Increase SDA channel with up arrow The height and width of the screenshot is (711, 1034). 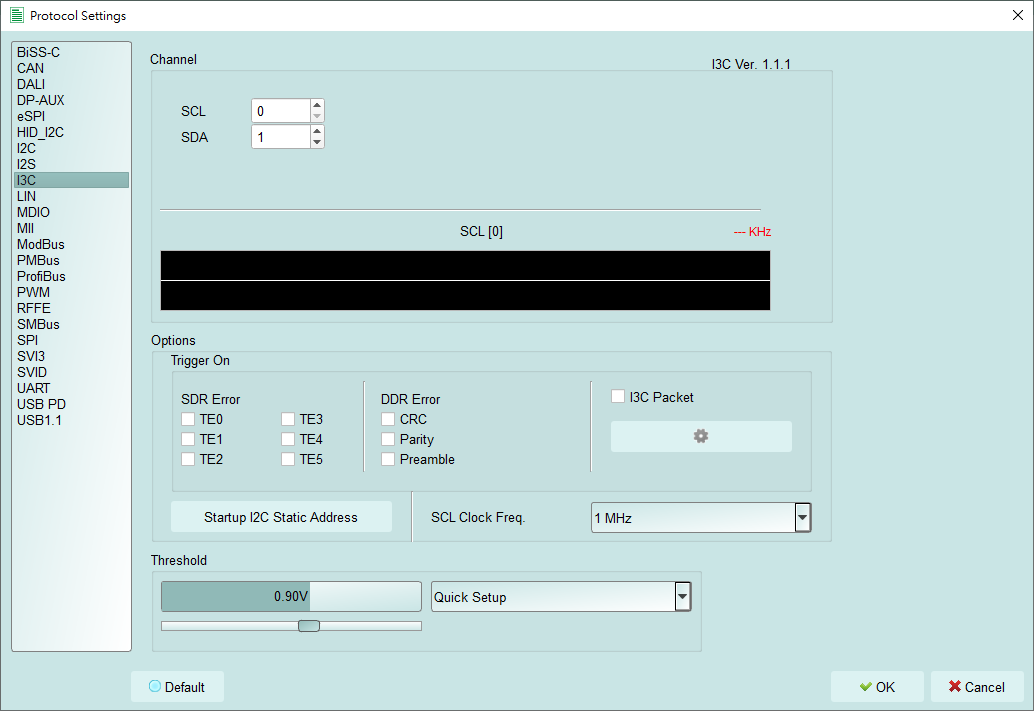click(x=317, y=131)
